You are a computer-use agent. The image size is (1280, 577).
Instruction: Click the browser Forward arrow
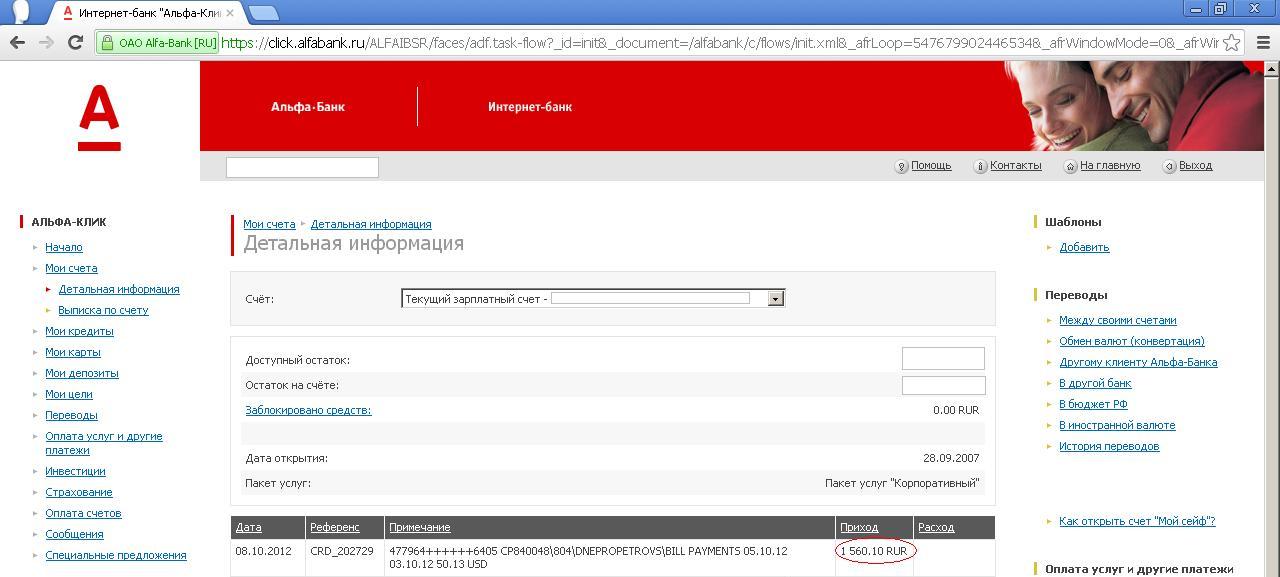click(46, 42)
